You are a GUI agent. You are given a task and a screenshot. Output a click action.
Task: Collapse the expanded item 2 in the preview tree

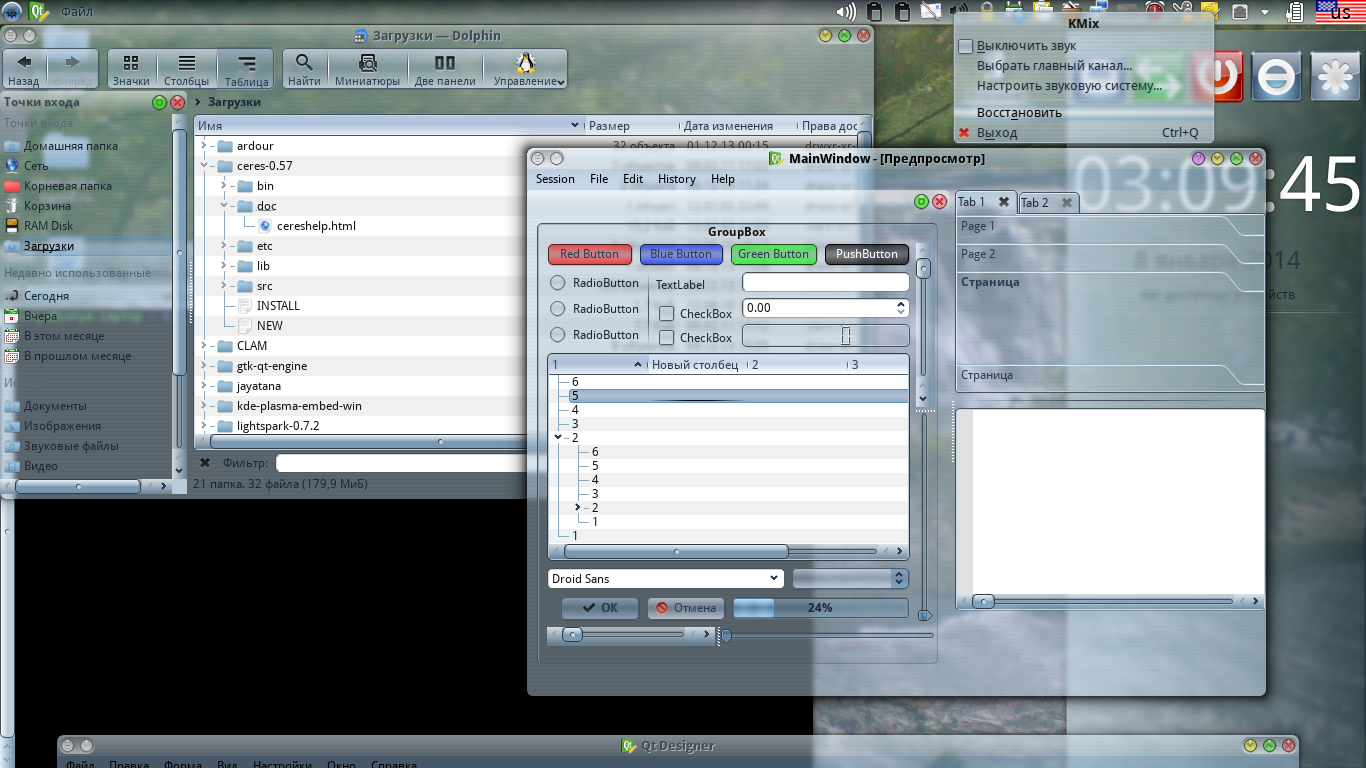tap(558, 438)
